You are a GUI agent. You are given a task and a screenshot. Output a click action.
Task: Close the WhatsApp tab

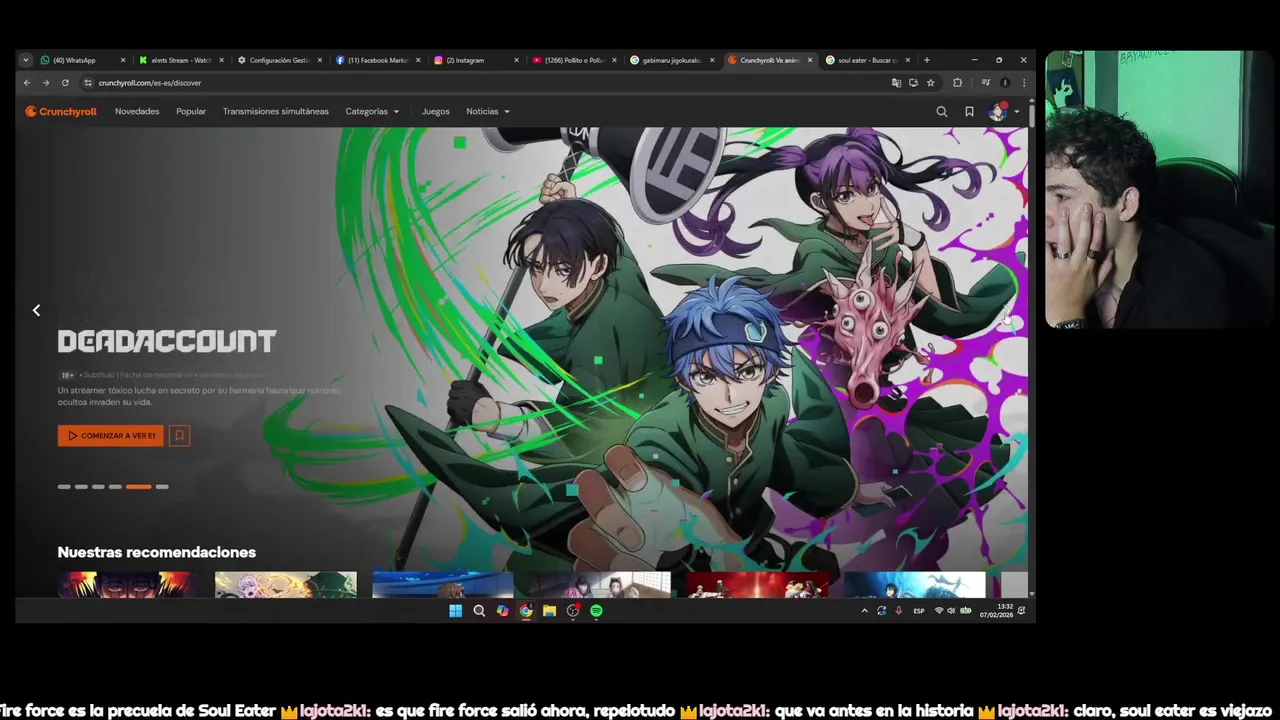point(123,60)
